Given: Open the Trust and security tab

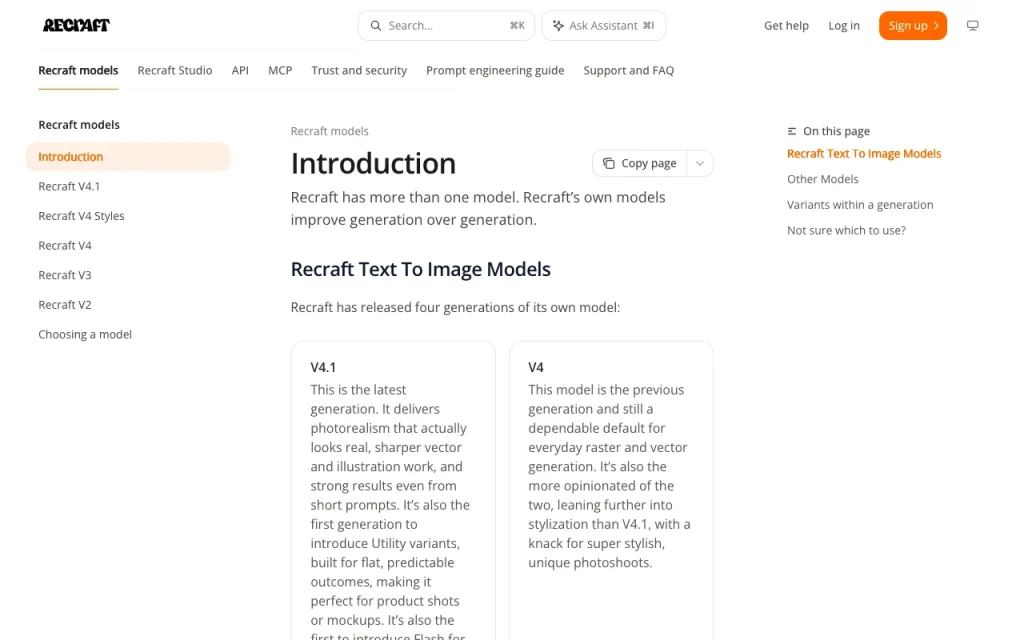Looking at the screenshot, I should pos(359,71).
